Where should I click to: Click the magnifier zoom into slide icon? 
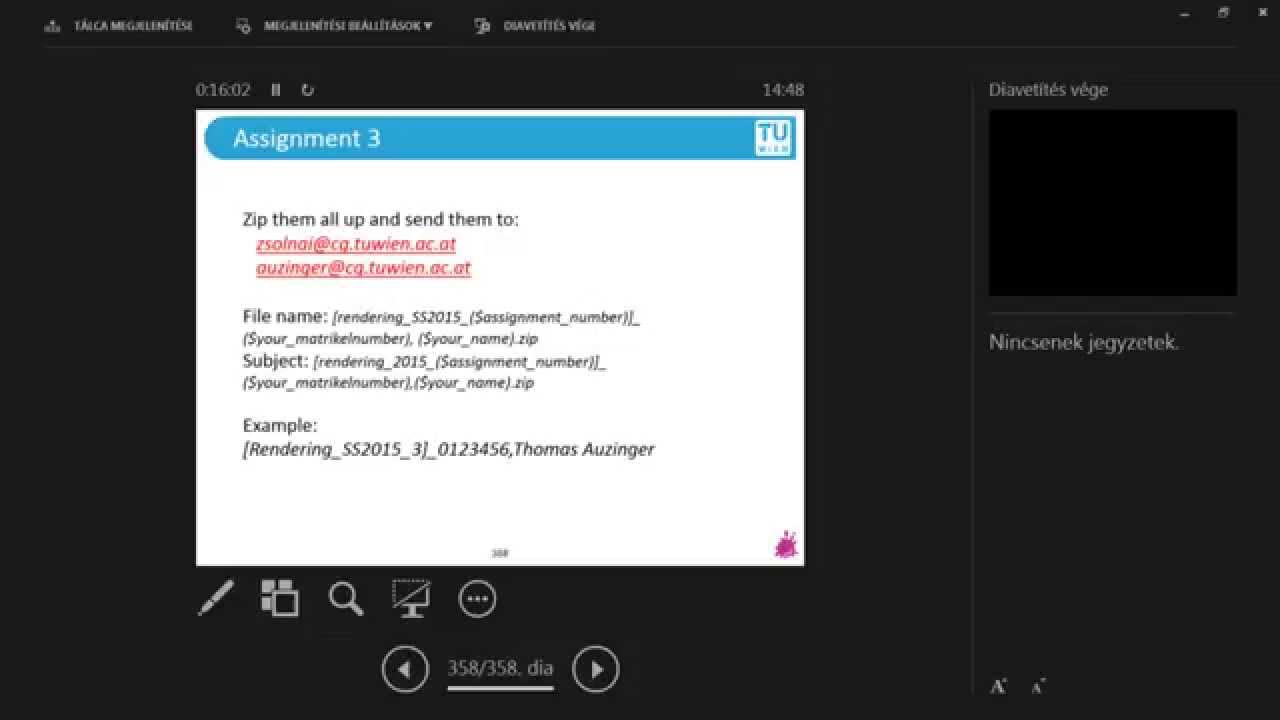345,598
